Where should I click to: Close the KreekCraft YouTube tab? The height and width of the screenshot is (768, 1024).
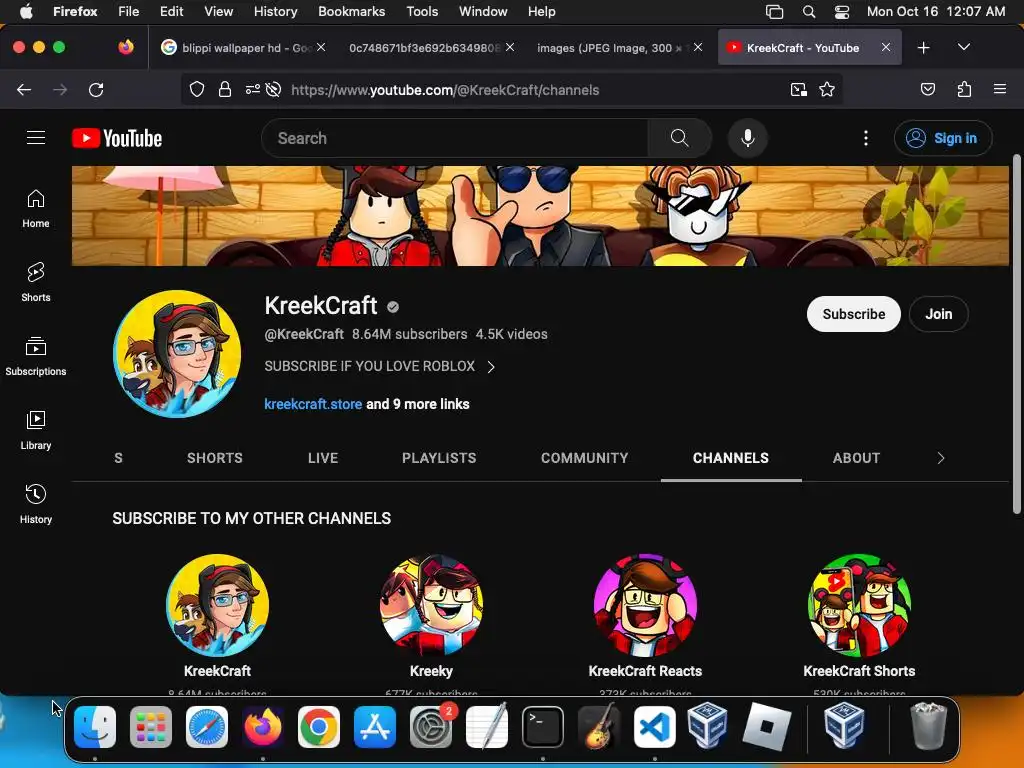[886, 47]
